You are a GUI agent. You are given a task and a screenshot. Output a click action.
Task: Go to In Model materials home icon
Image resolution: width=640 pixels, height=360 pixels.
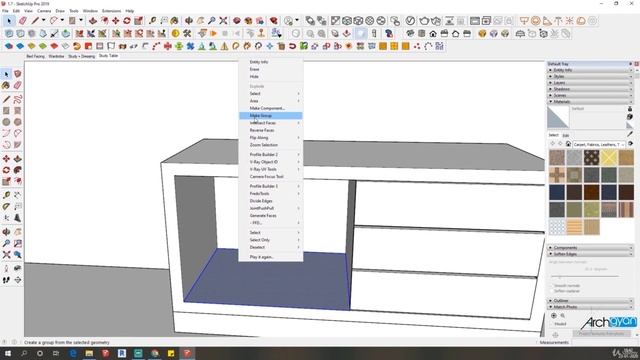point(568,144)
